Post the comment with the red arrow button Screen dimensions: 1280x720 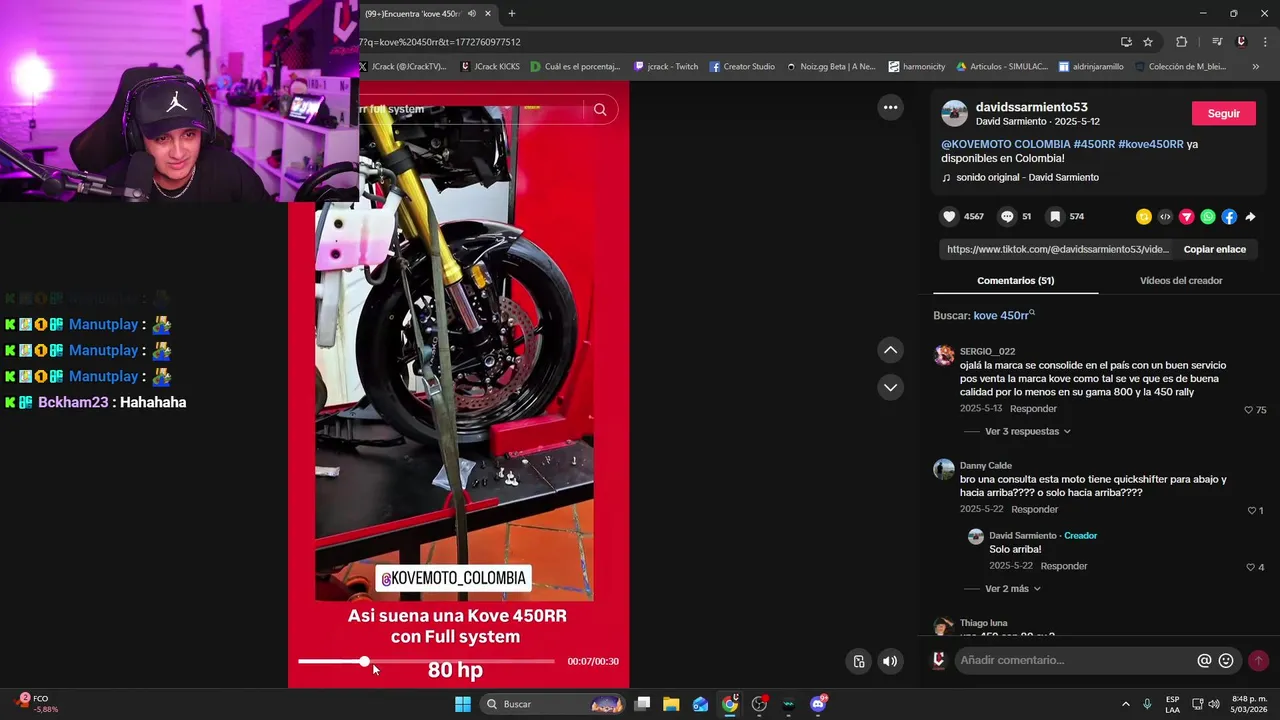click(x=1258, y=660)
